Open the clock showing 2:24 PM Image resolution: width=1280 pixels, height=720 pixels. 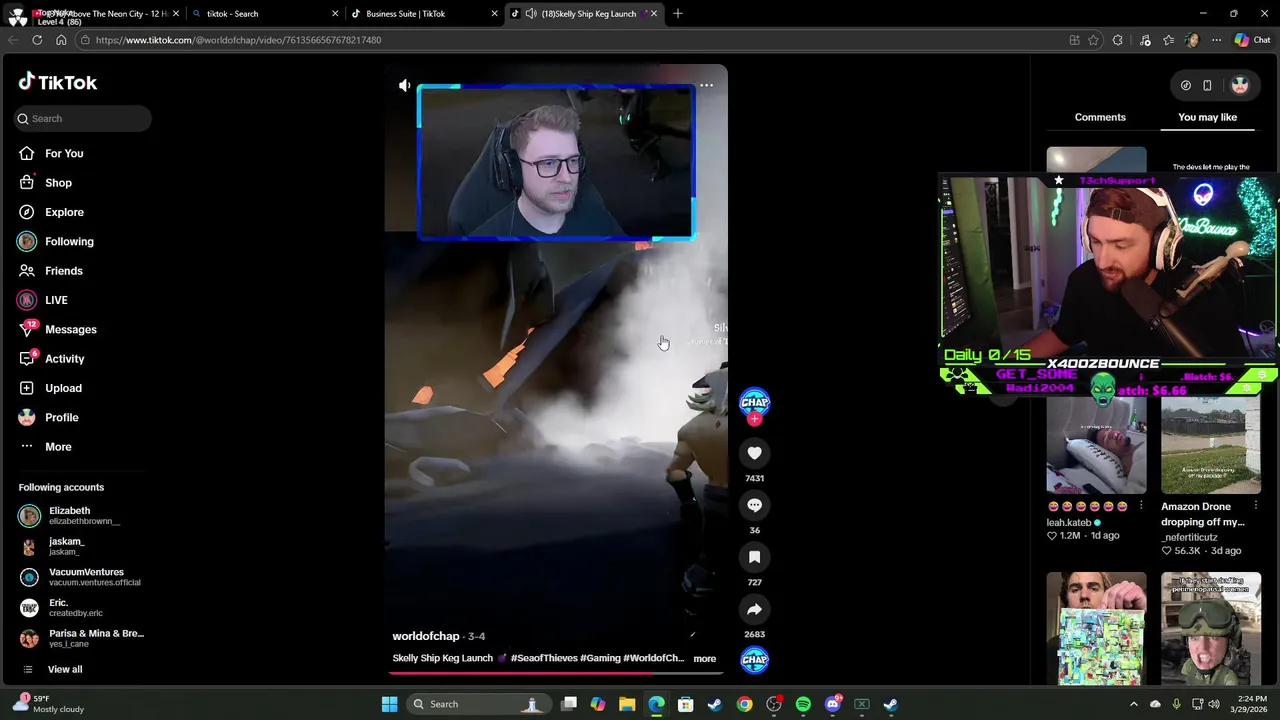coord(1252,704)
